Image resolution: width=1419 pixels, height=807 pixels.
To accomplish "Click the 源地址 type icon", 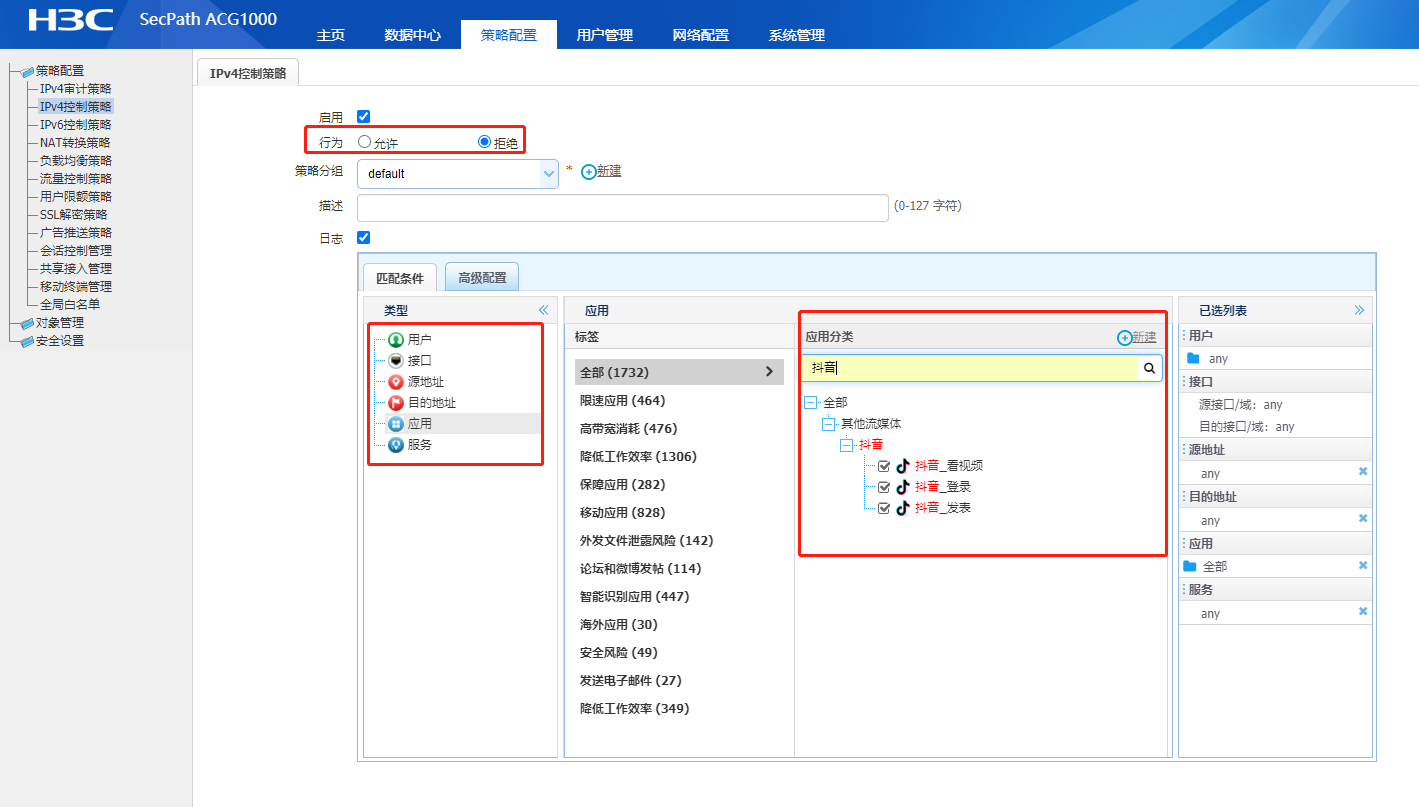I will [396, 382].
